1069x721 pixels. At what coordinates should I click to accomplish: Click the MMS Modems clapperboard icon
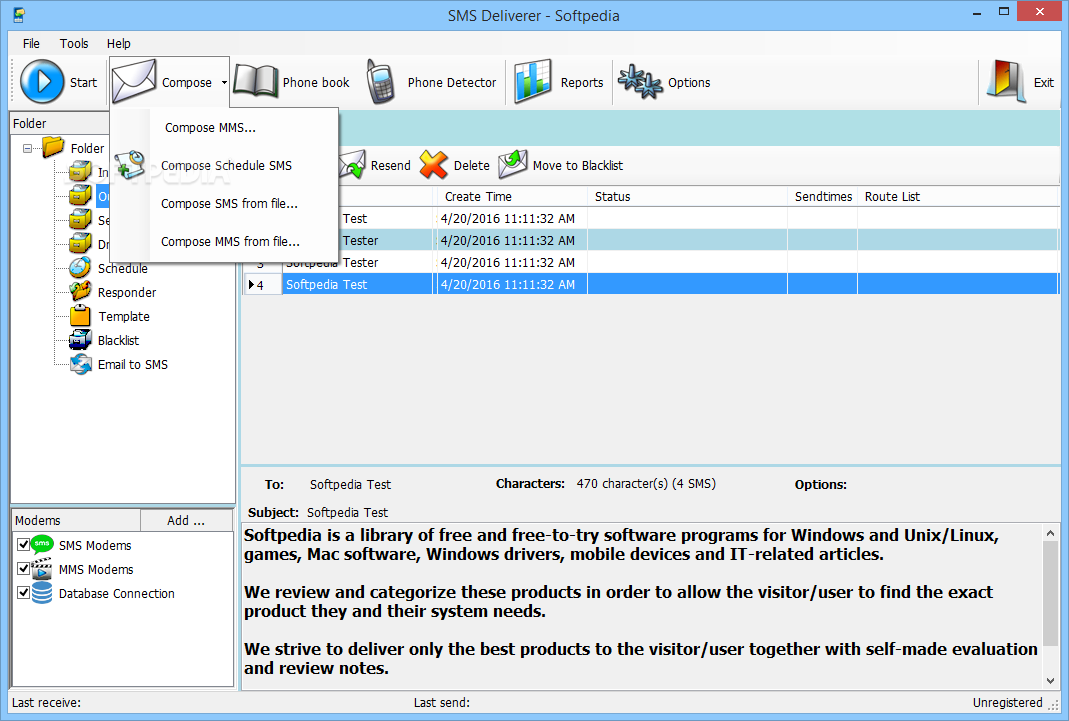point(42,568)
